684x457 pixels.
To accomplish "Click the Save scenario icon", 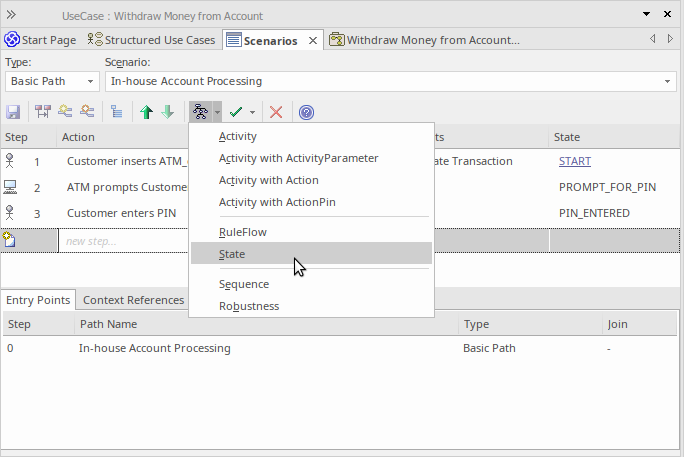I will 14,112.
